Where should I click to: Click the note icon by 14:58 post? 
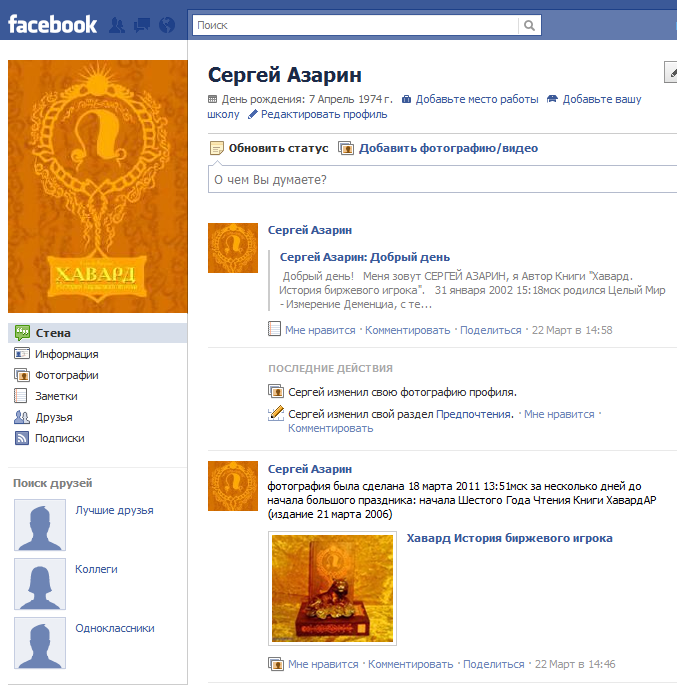tap(274, 329)
